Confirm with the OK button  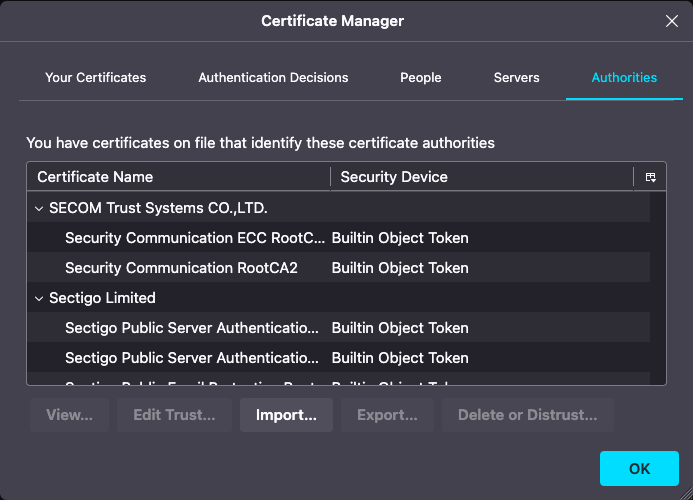click(639, 468)
